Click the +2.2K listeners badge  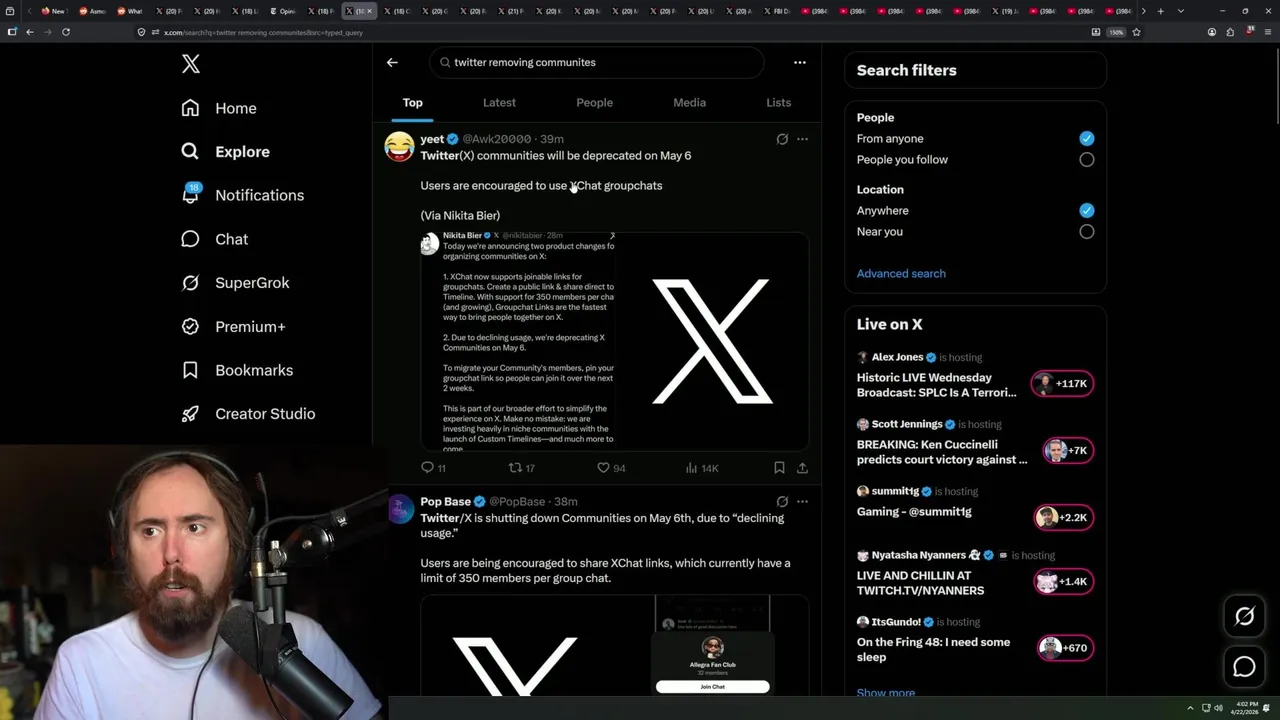[x=1063, y=517]
